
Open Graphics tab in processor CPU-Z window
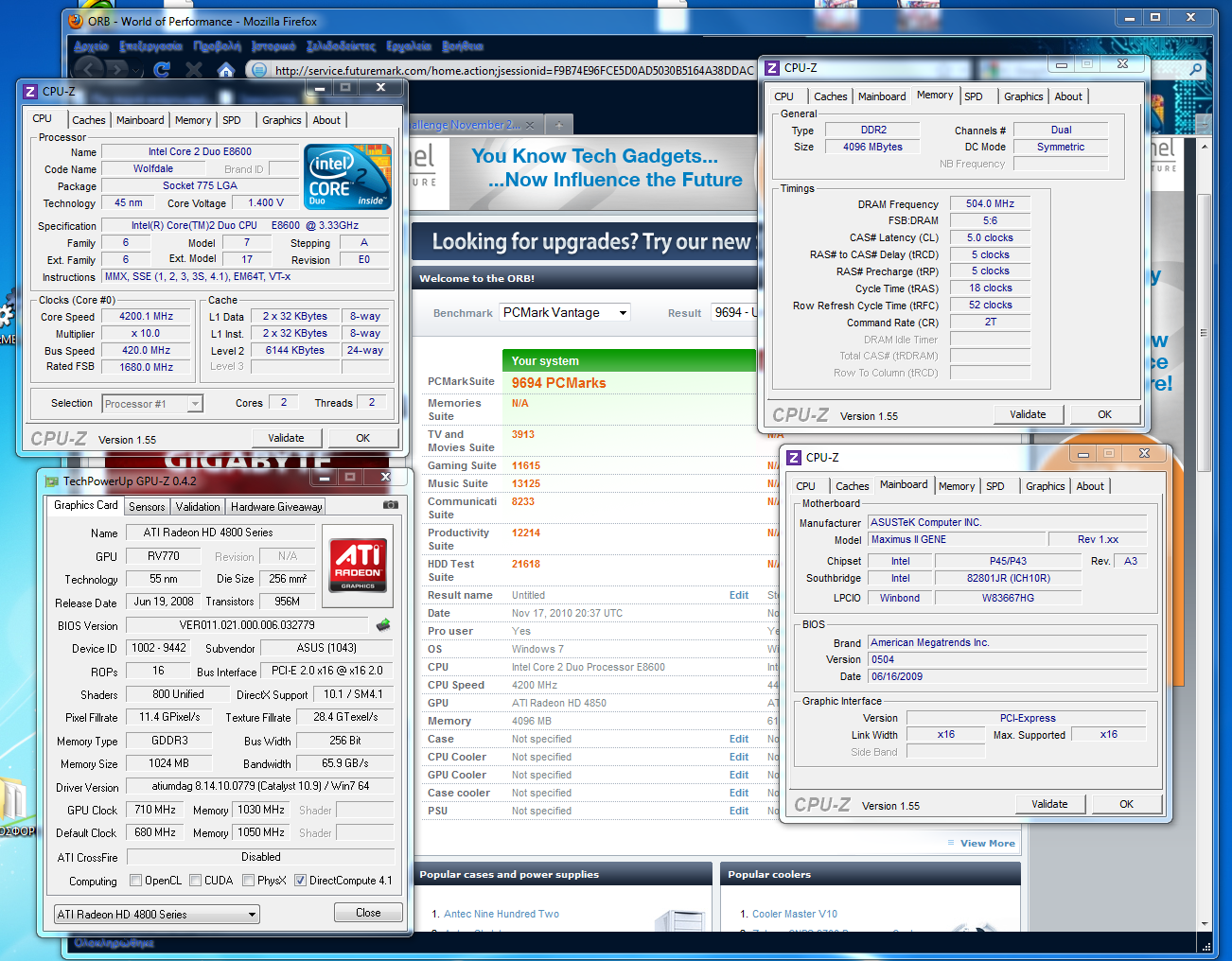282,120
